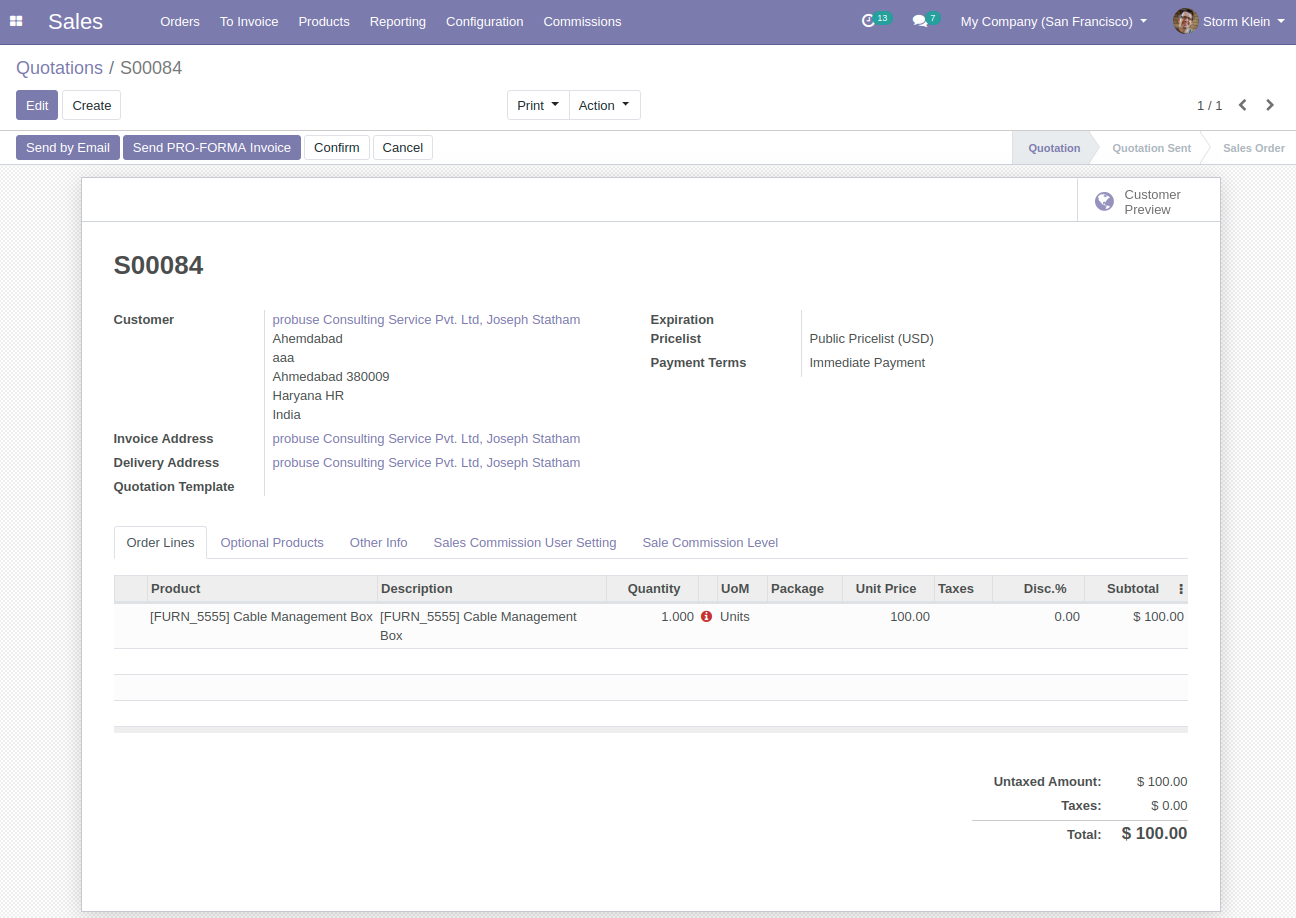Sort by Unit Price column header

coord(888,589)
